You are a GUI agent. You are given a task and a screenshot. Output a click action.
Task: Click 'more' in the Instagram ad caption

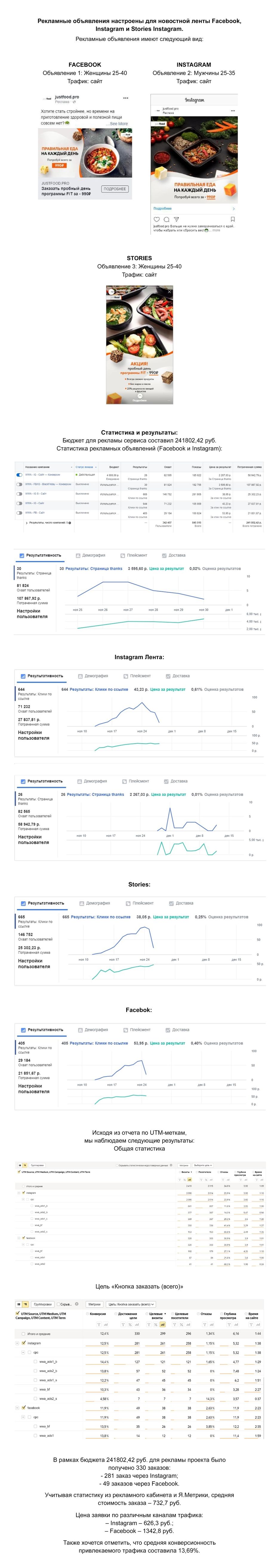point(216,231)
